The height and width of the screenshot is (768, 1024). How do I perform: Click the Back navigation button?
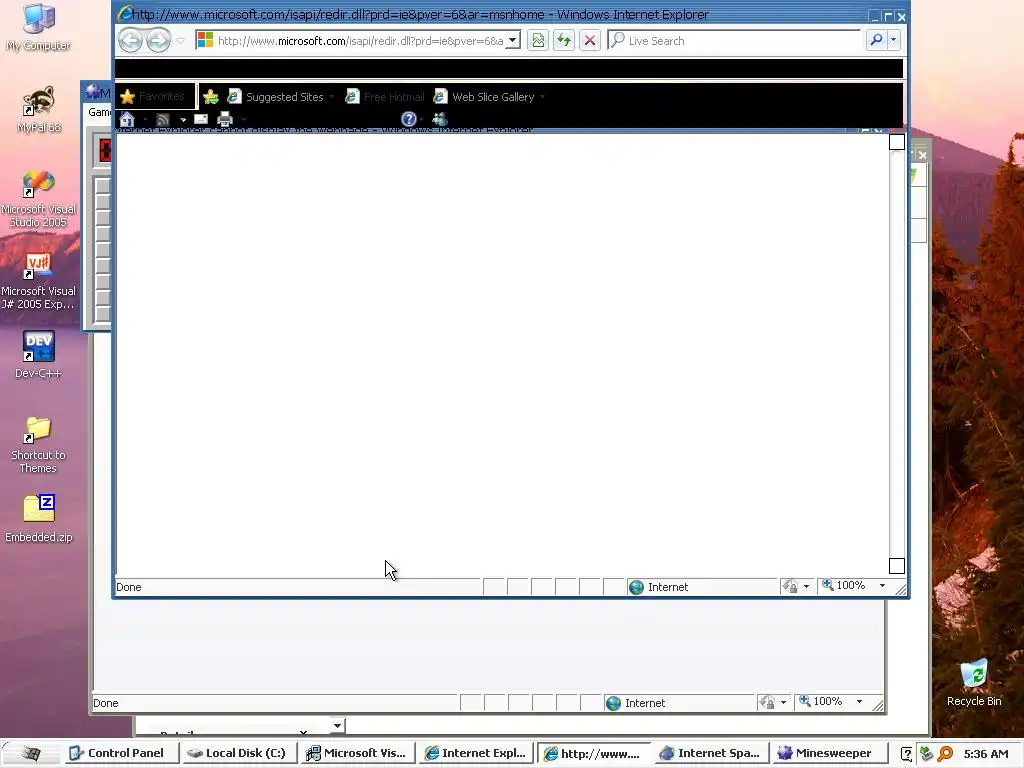(131, 40)
